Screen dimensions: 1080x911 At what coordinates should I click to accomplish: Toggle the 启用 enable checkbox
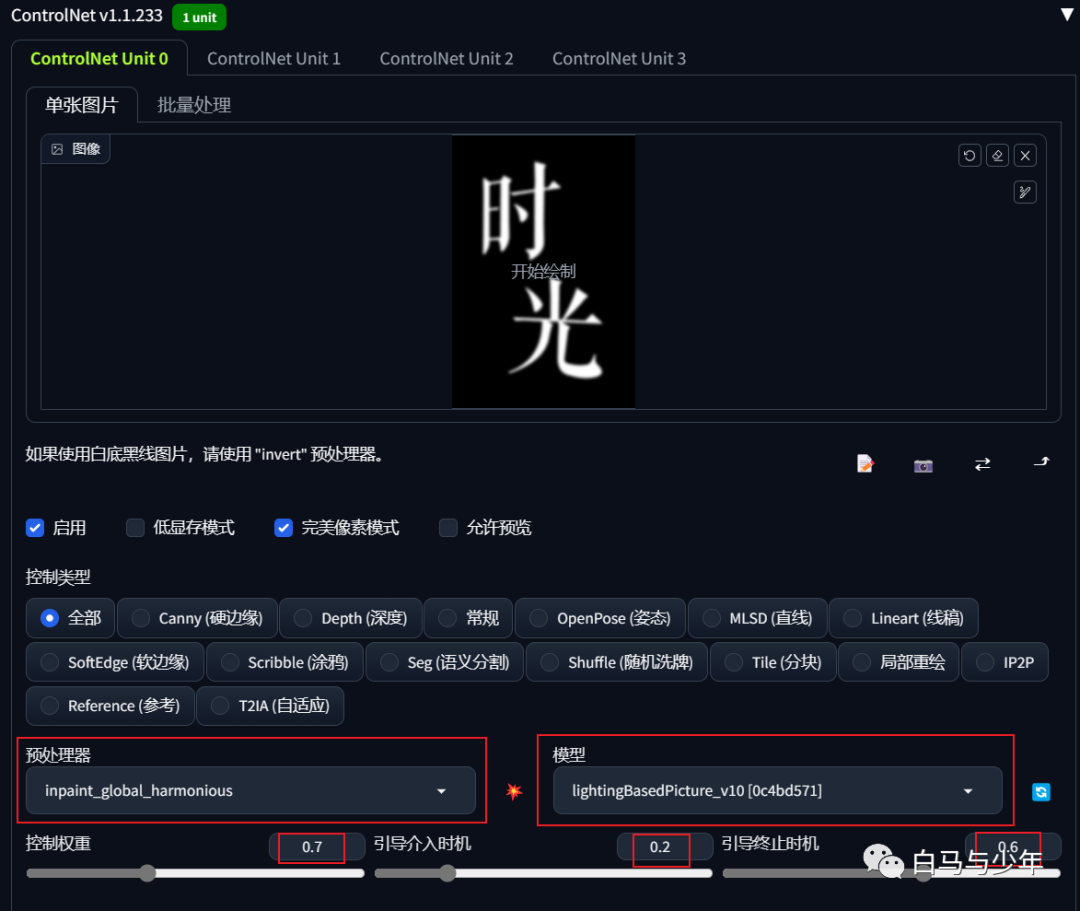[35, 528]
